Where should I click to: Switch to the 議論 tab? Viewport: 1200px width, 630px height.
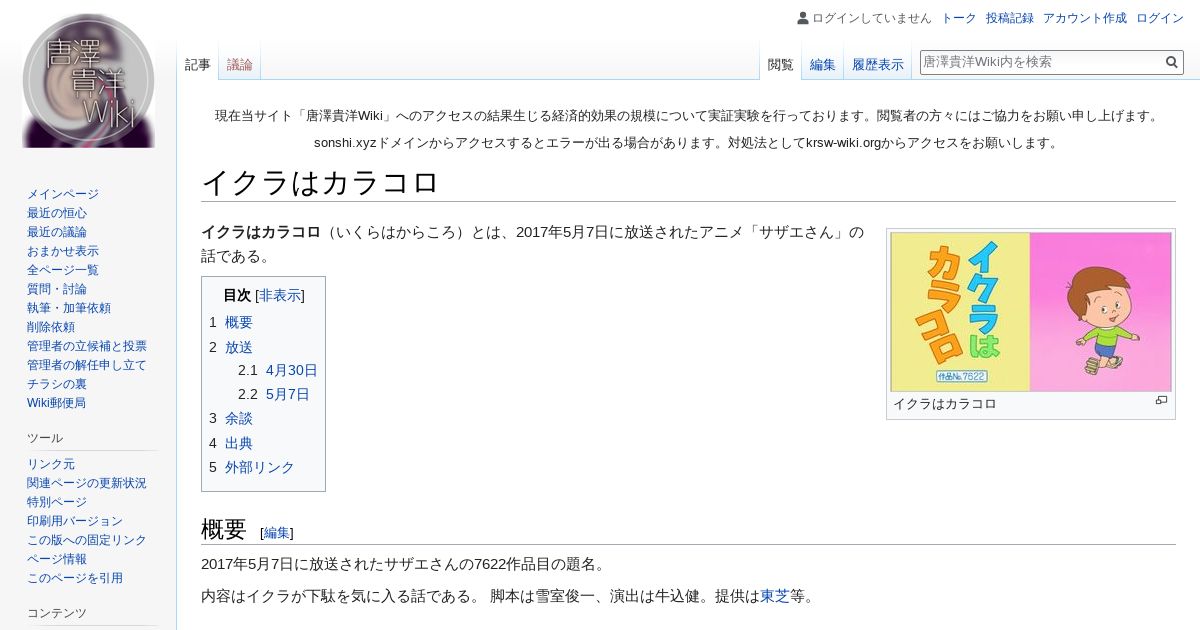tap(240, 65)
